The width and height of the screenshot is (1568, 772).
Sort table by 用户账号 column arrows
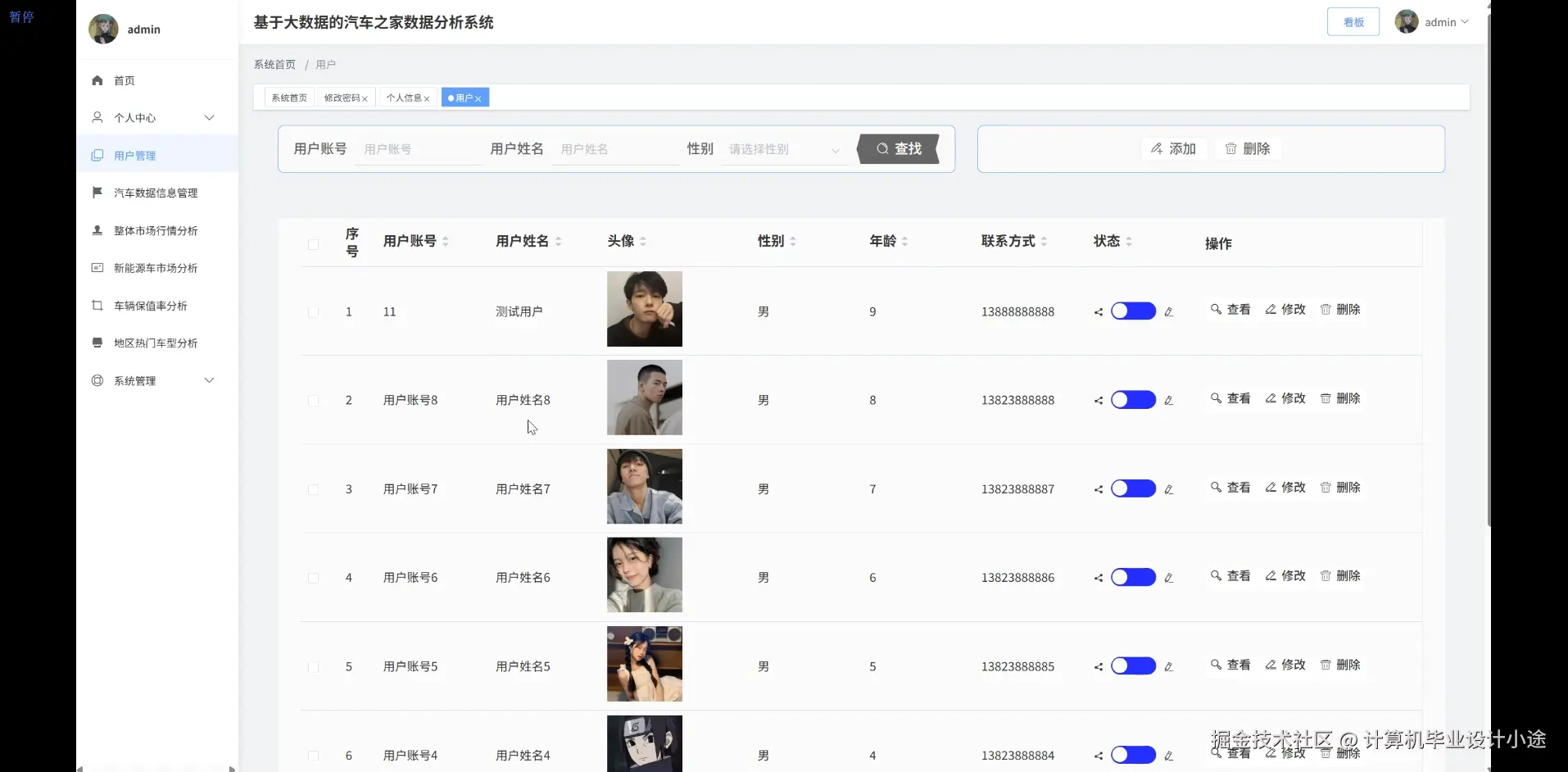[x=446, y=241]
